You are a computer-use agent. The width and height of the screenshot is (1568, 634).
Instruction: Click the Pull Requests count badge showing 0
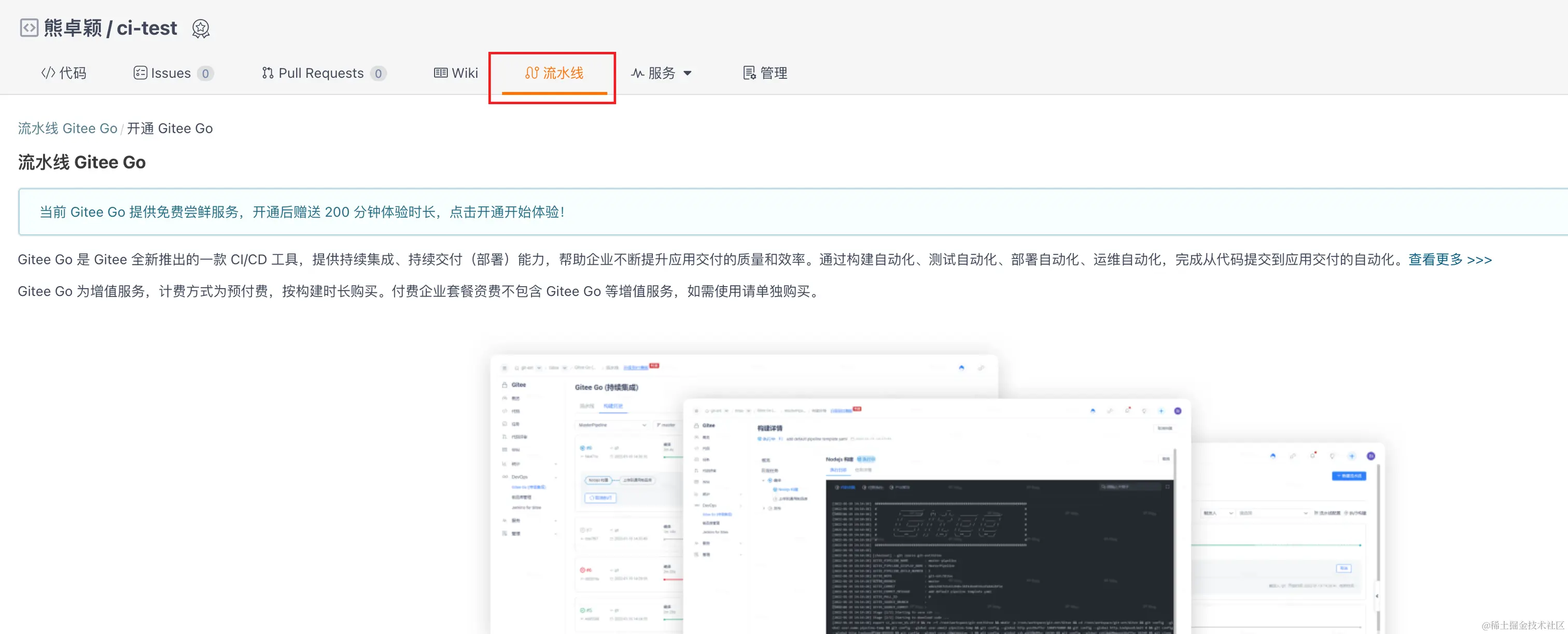[378, 74]
